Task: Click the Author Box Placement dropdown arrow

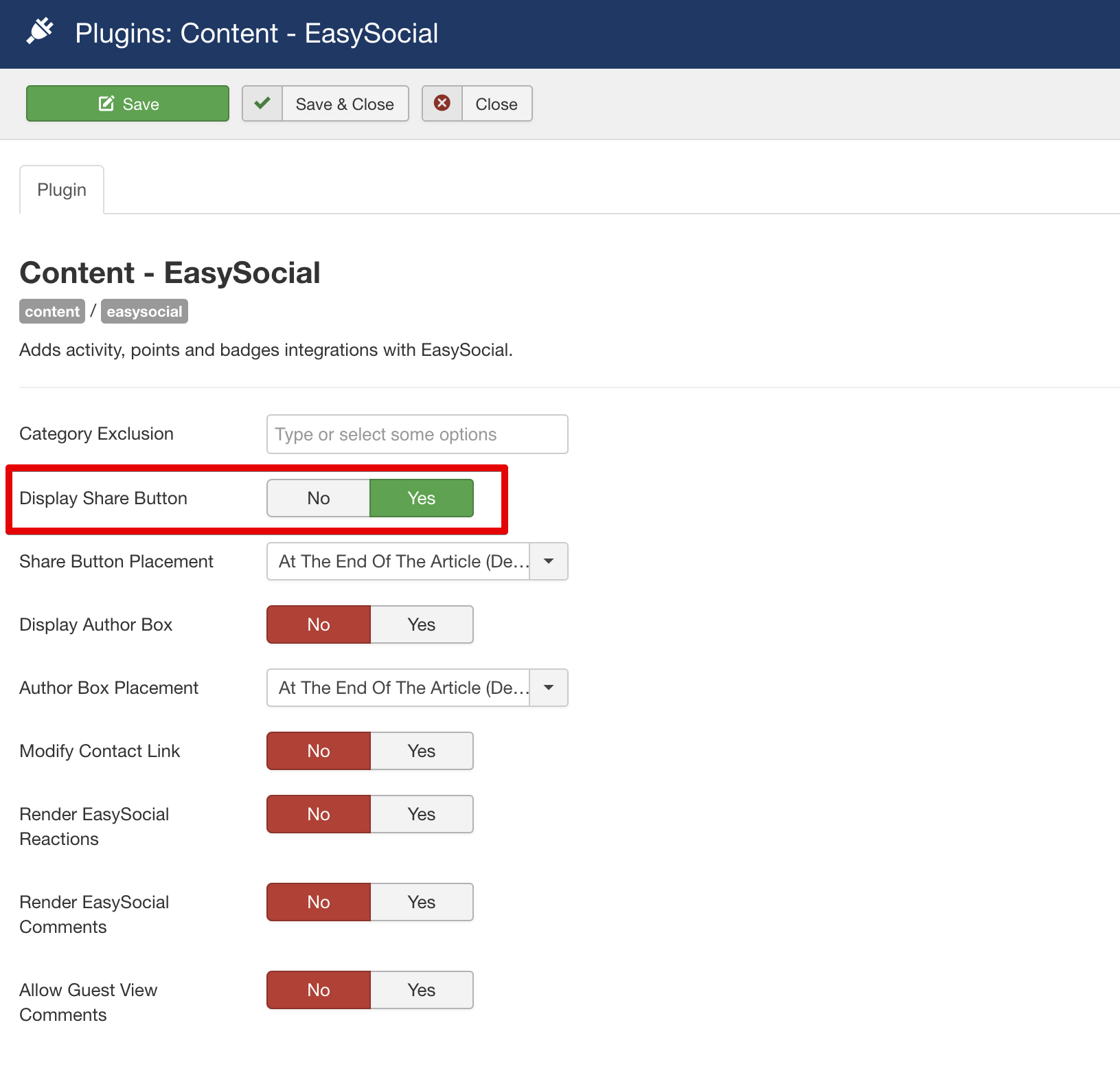Action: 549,688
